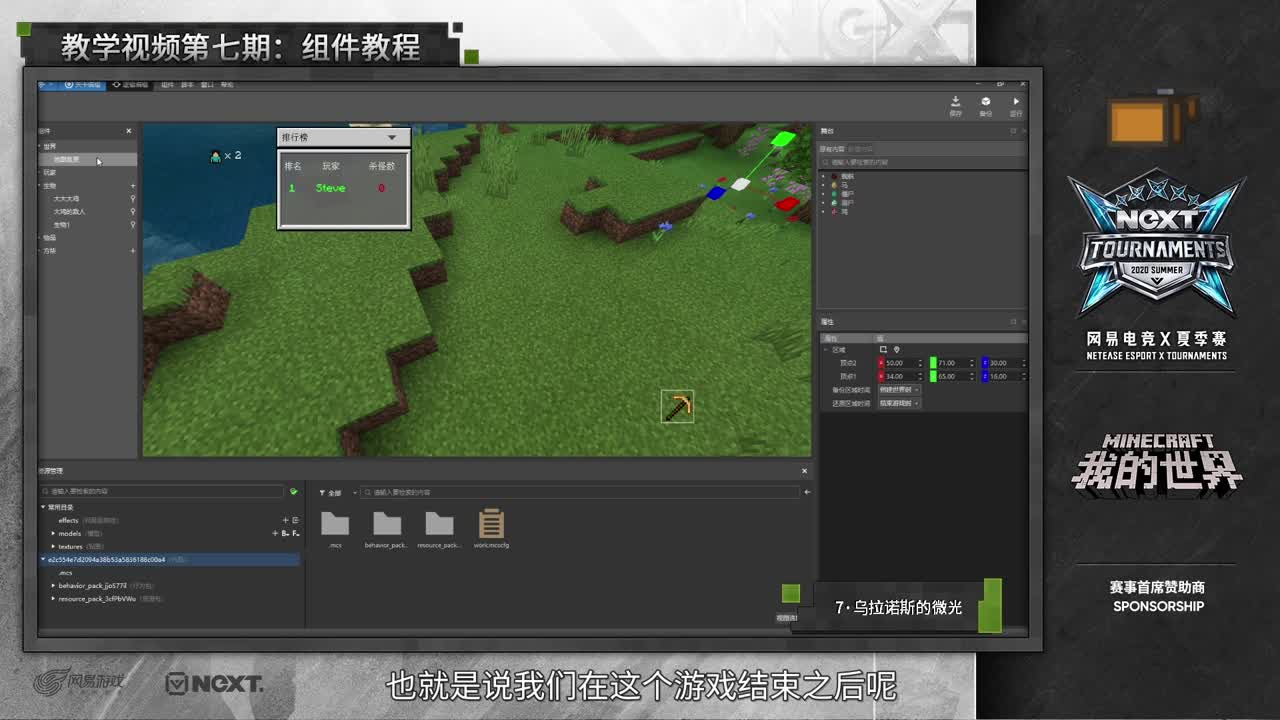The height and width of the screenshot is (720, 1280).
Task: Click the Save (保存) download icon
Action: (x=955, y=101)
